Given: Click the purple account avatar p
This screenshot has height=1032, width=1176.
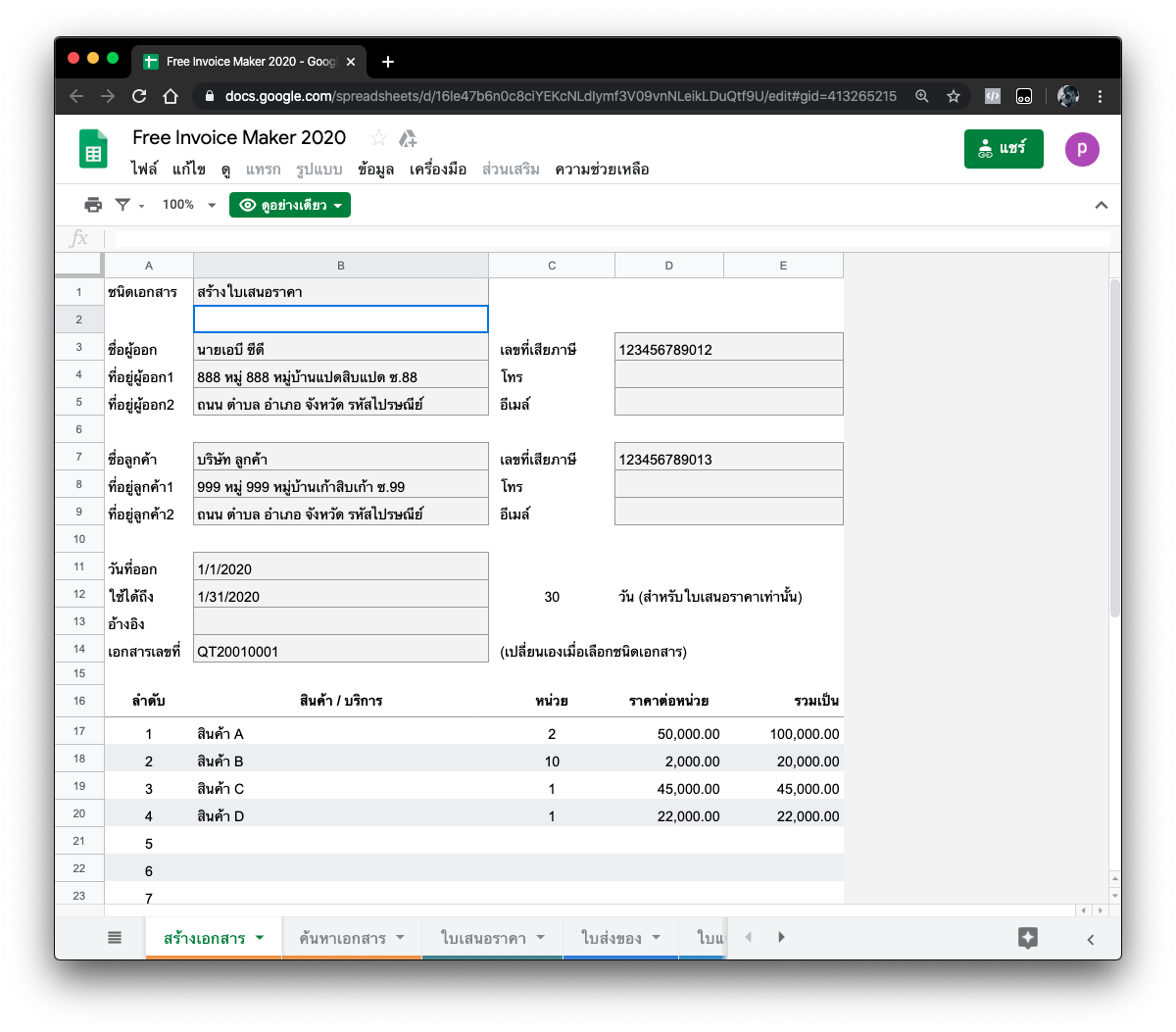Looking at the screenshot, I should 1082,149.
